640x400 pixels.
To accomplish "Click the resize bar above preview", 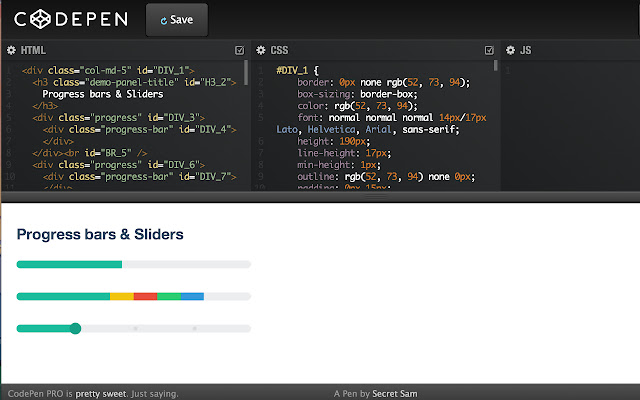I will coord(320,195).
